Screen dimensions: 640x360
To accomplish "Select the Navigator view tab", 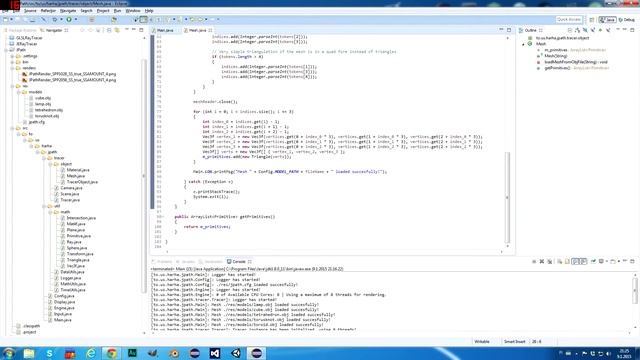I will point(53,30).
